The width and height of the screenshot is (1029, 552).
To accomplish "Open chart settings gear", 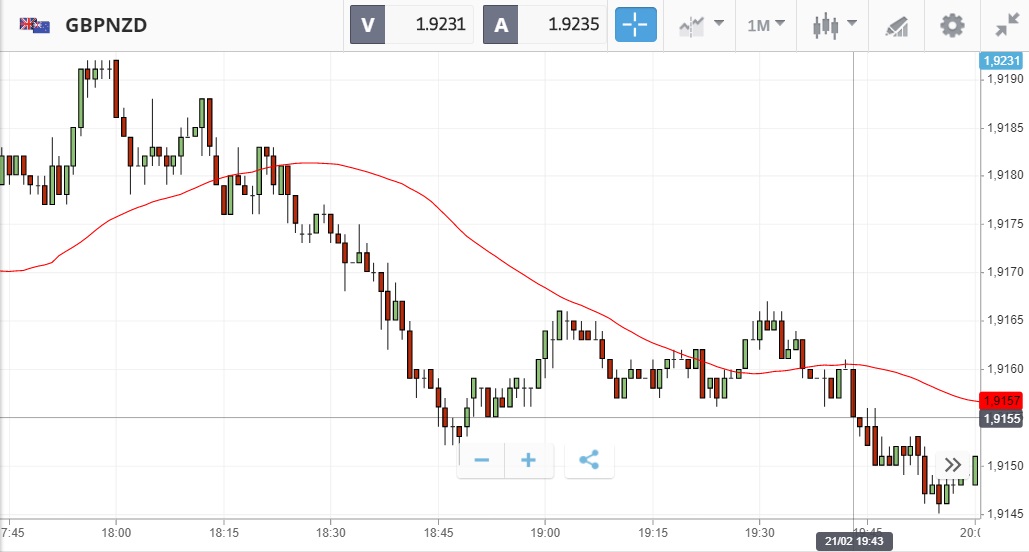I will [952, 25].
